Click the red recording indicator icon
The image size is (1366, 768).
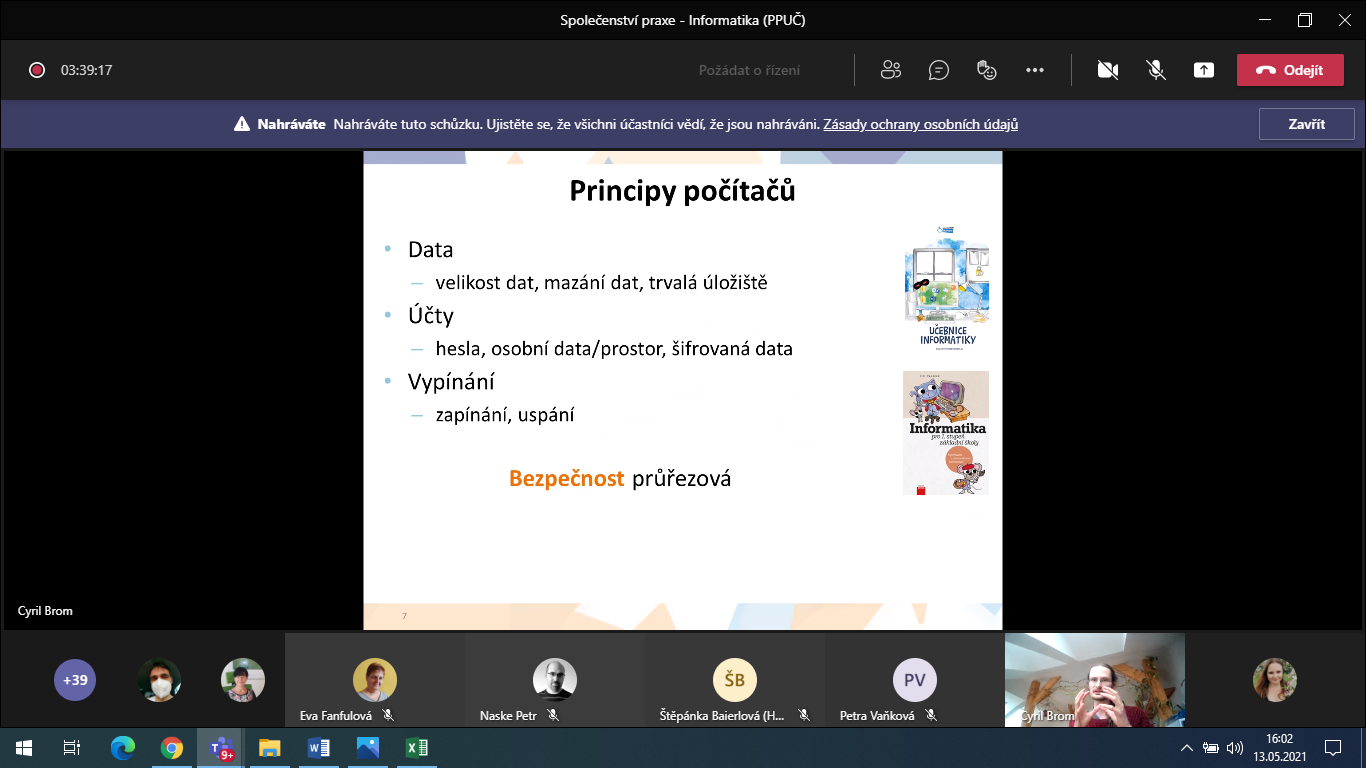point(37,70)
